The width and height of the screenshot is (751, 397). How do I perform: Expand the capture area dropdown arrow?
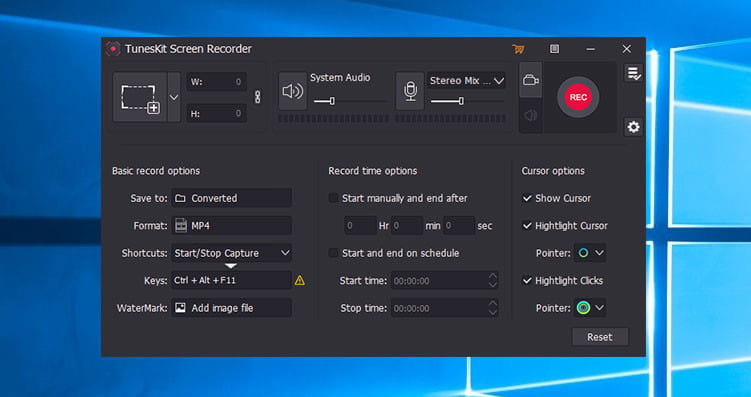[174, 97]
